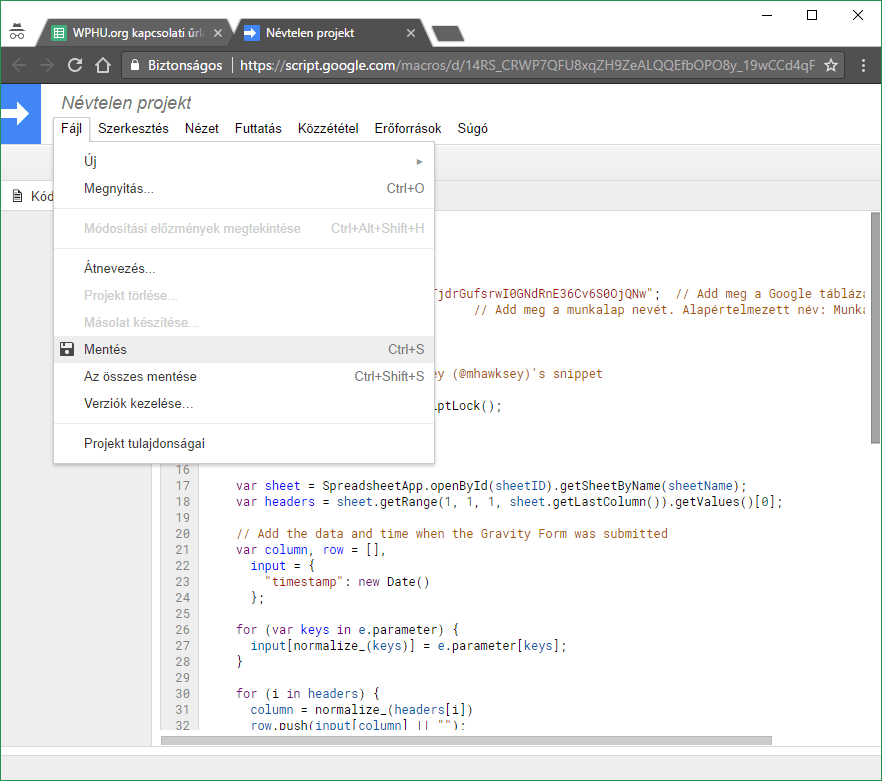Click the Névtelen projekt title to rename
The image size is (882, 781).
pyautogui.click(x=126, y=103)
